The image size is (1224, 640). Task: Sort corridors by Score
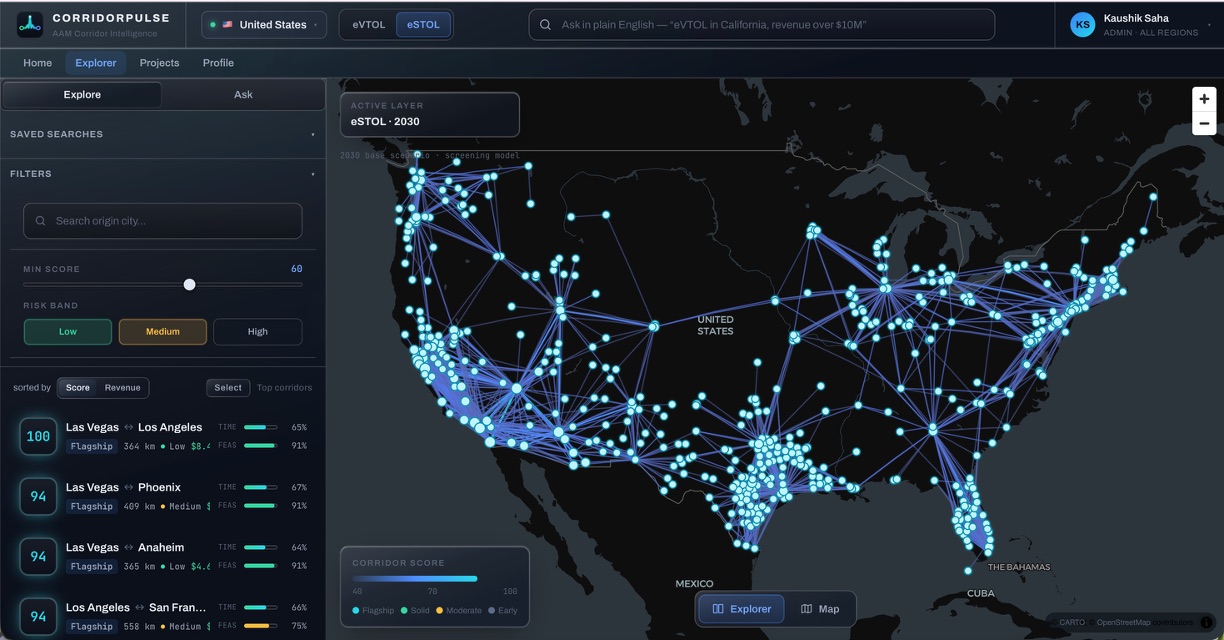(x=78, y=388)
